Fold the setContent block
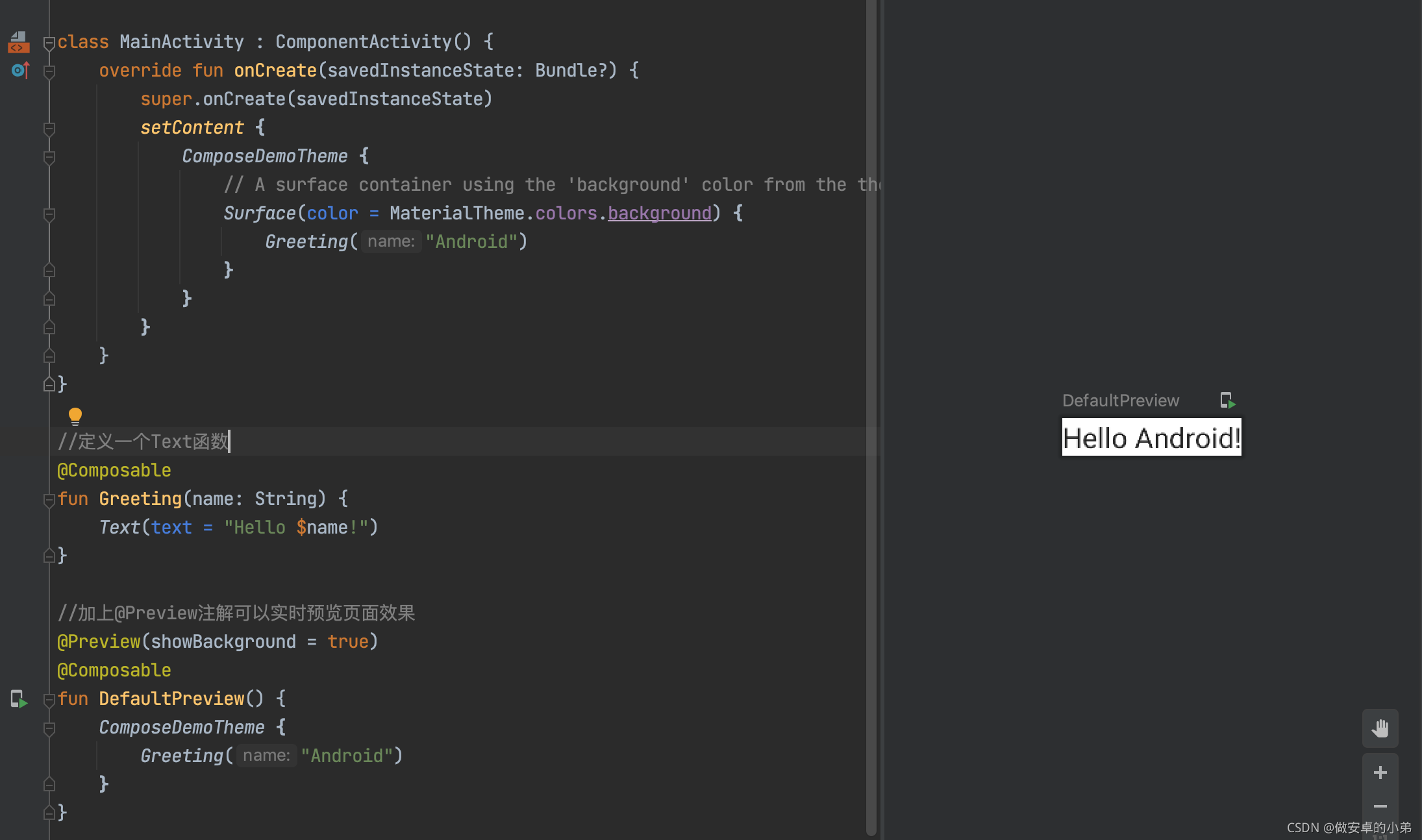 tap(49, 129)
